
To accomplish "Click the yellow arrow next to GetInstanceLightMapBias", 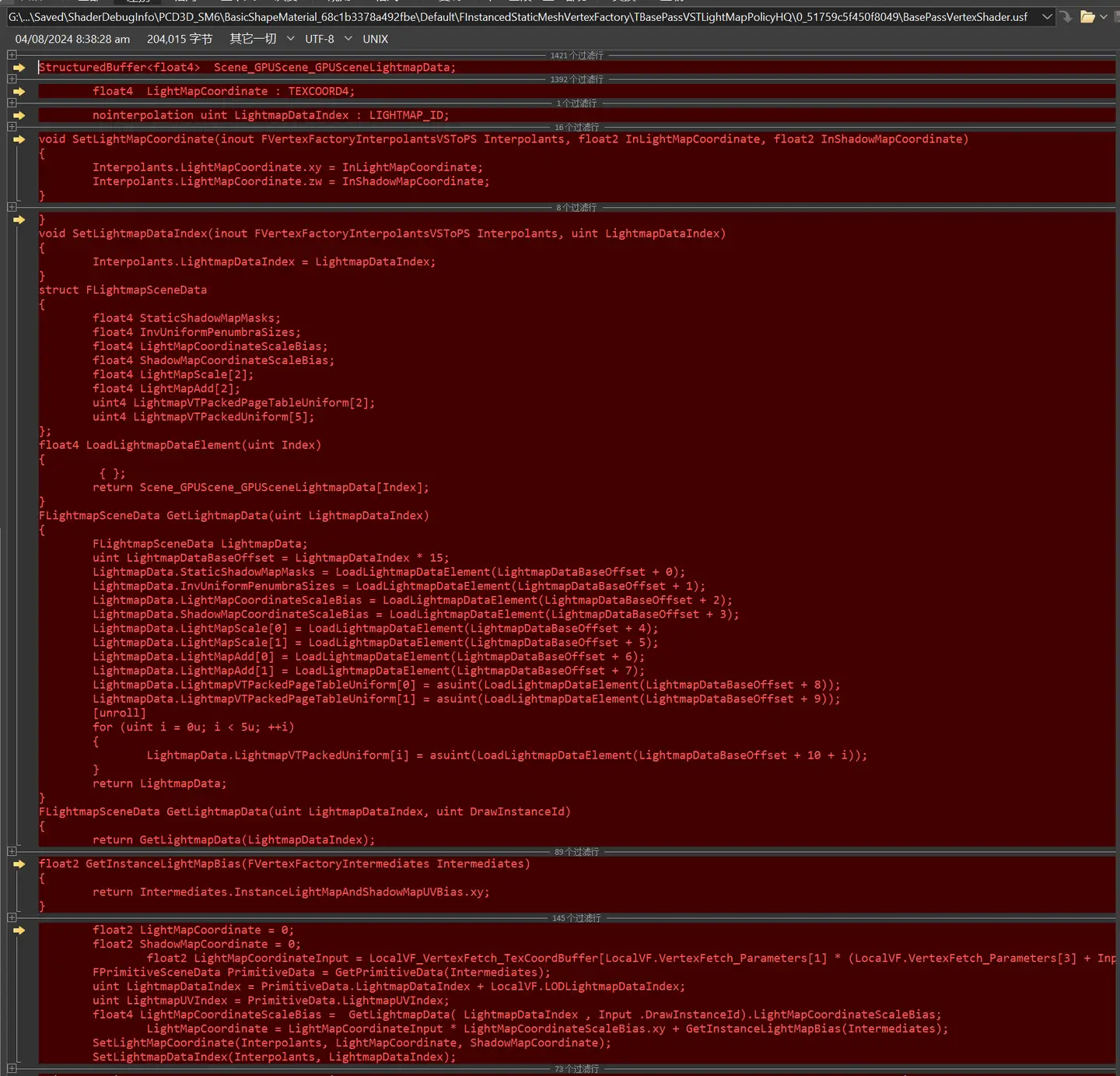I will (19, 864).
